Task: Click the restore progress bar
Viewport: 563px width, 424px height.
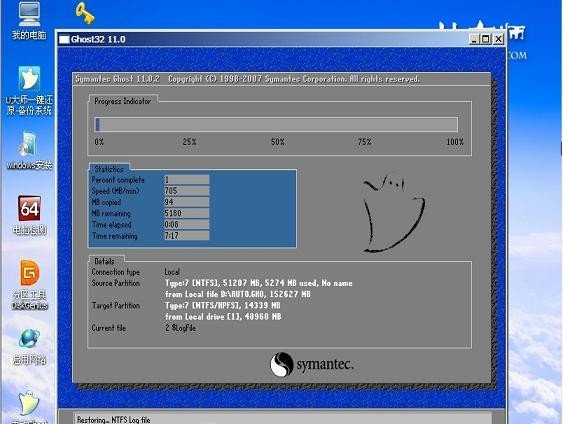Action: [276, 125]
